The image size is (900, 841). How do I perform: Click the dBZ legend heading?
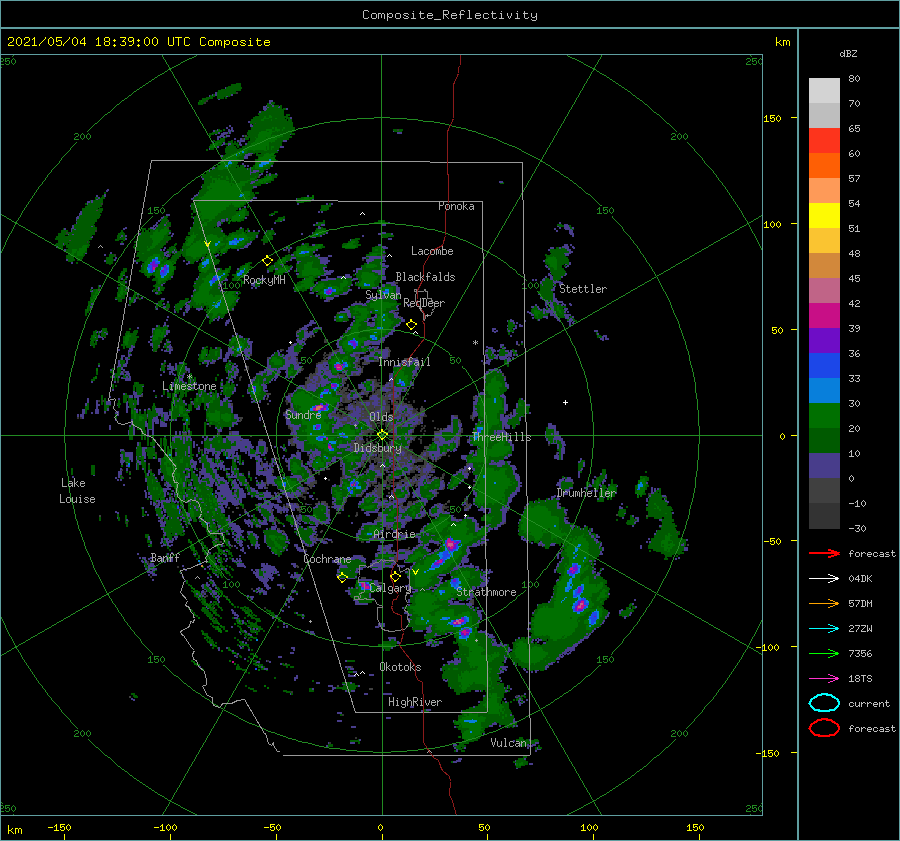[x=848, y=54]
